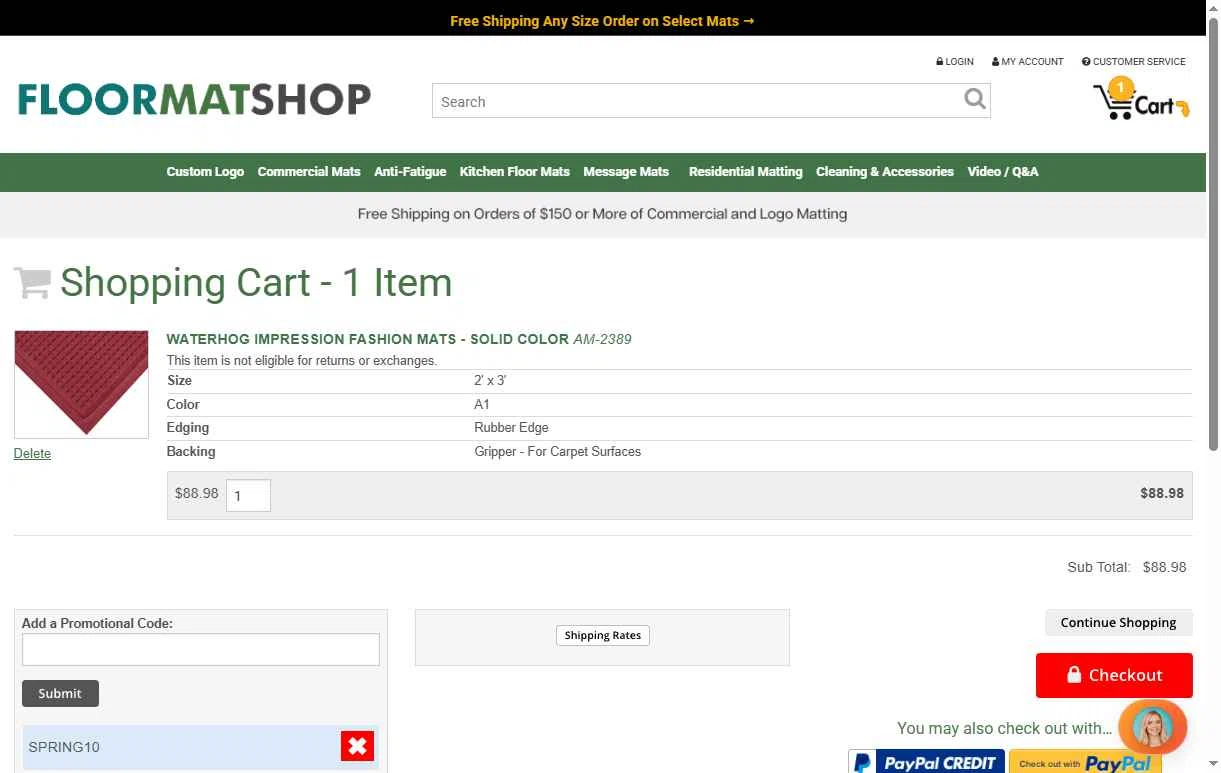Click the red Checkout button
The image size is (1221, 773).
tap(1114, 676)
